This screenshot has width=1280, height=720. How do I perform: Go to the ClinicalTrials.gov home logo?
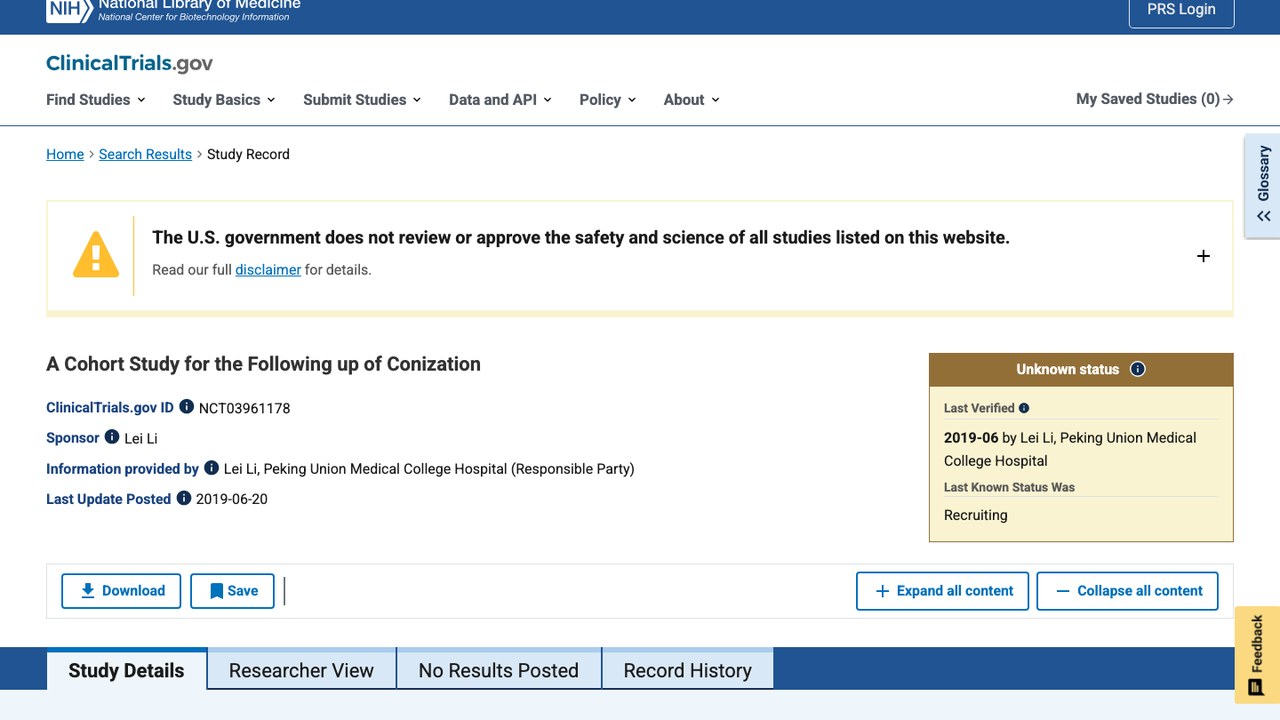(129, 63)
